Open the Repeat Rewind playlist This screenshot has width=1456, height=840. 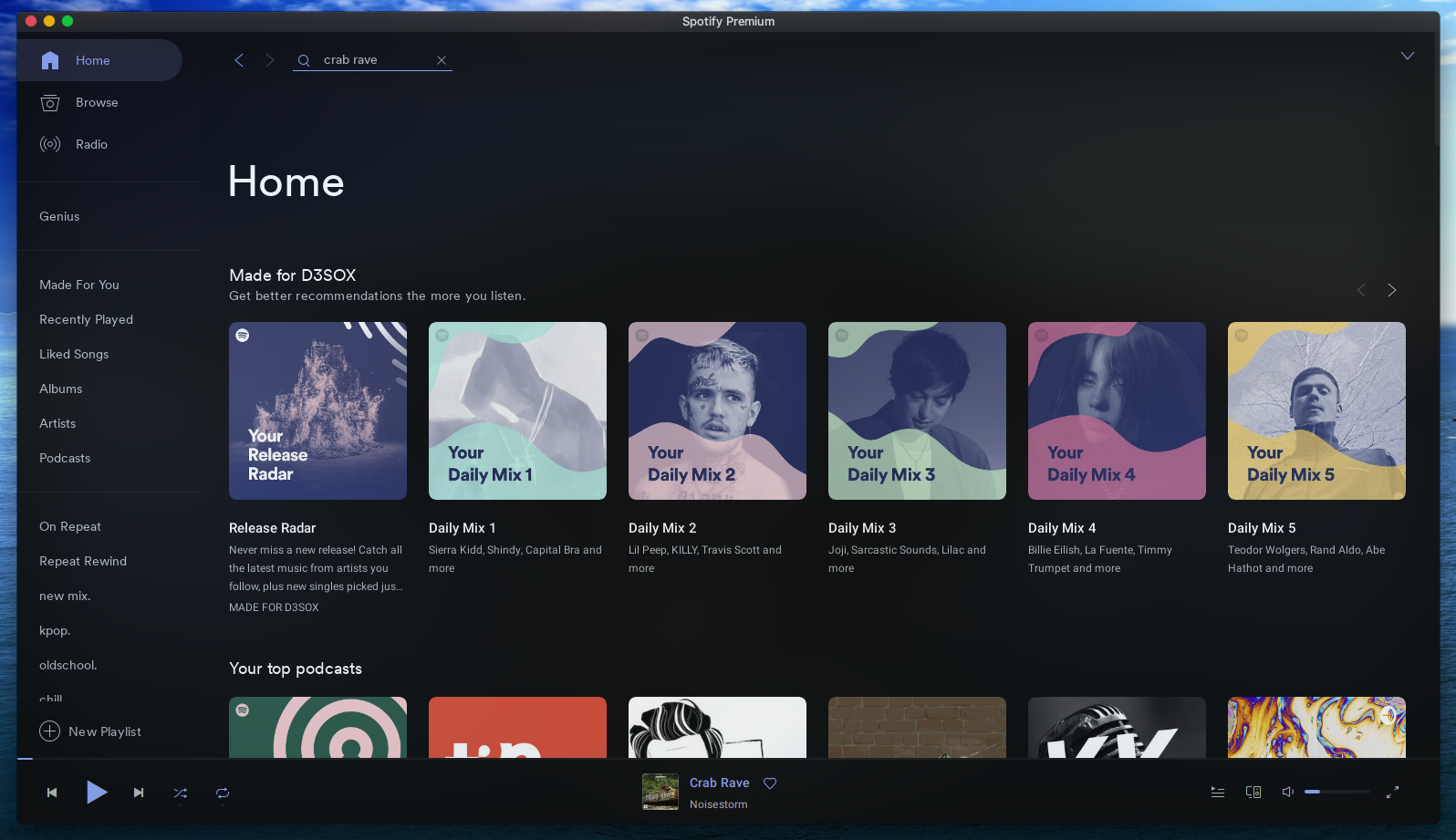(x=83, y=561)
